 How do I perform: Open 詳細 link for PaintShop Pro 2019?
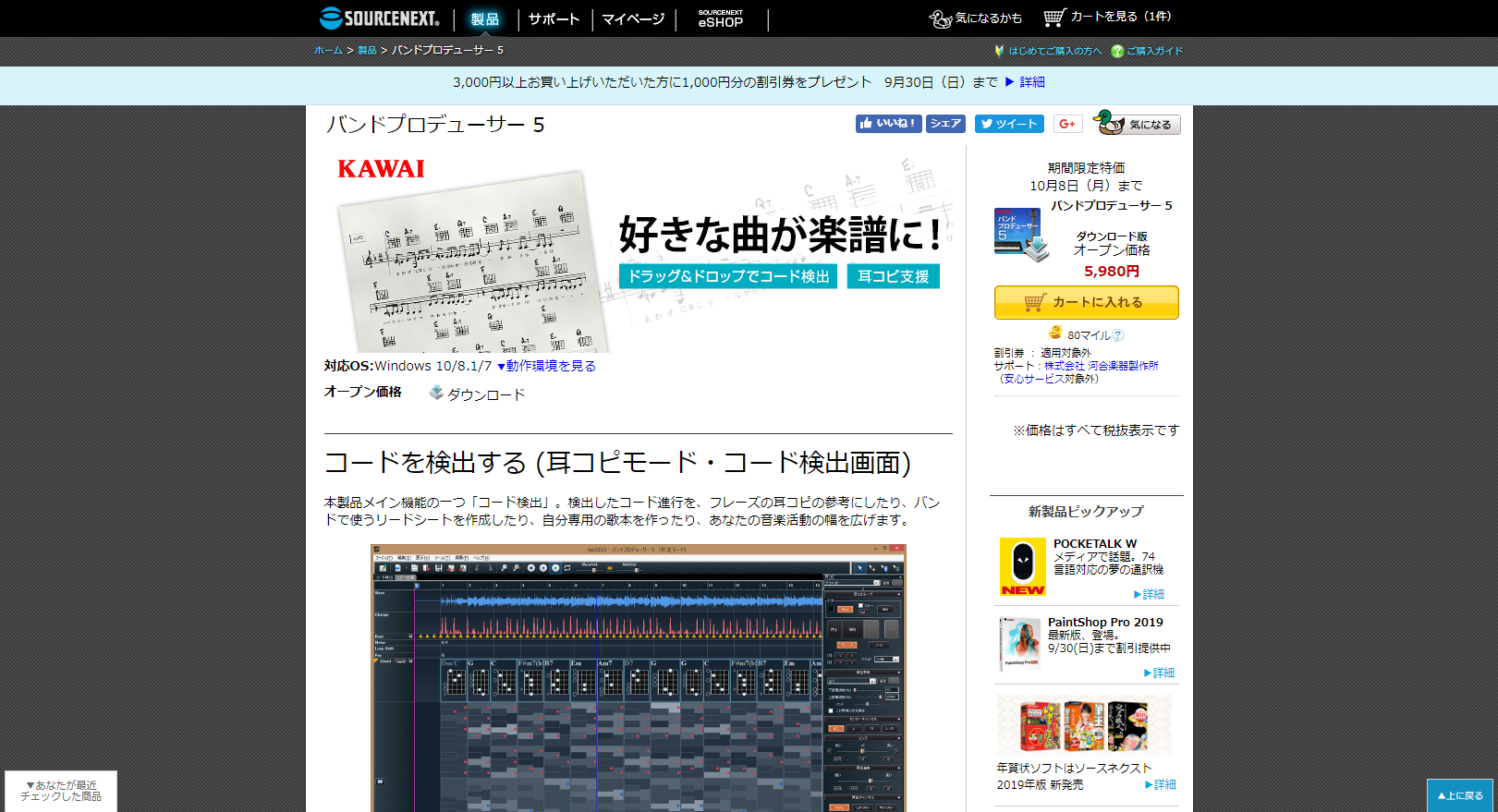coord(1159,673)
